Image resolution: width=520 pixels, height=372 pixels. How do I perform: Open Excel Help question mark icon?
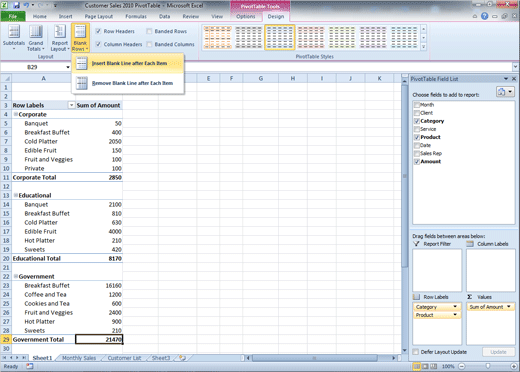tap(485, 16)
